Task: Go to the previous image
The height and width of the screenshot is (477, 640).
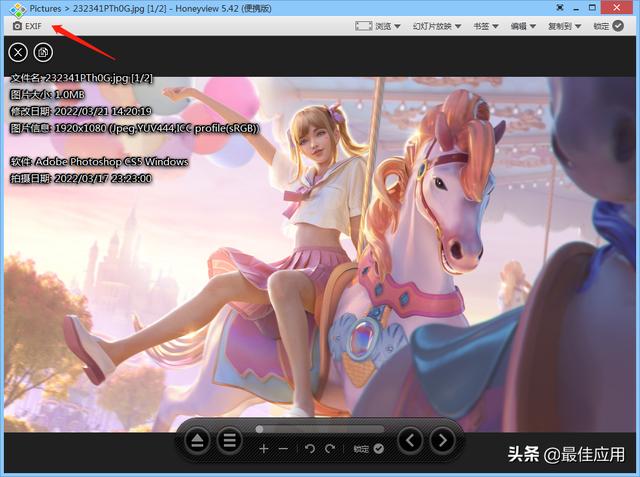Action: pos(410,440)
